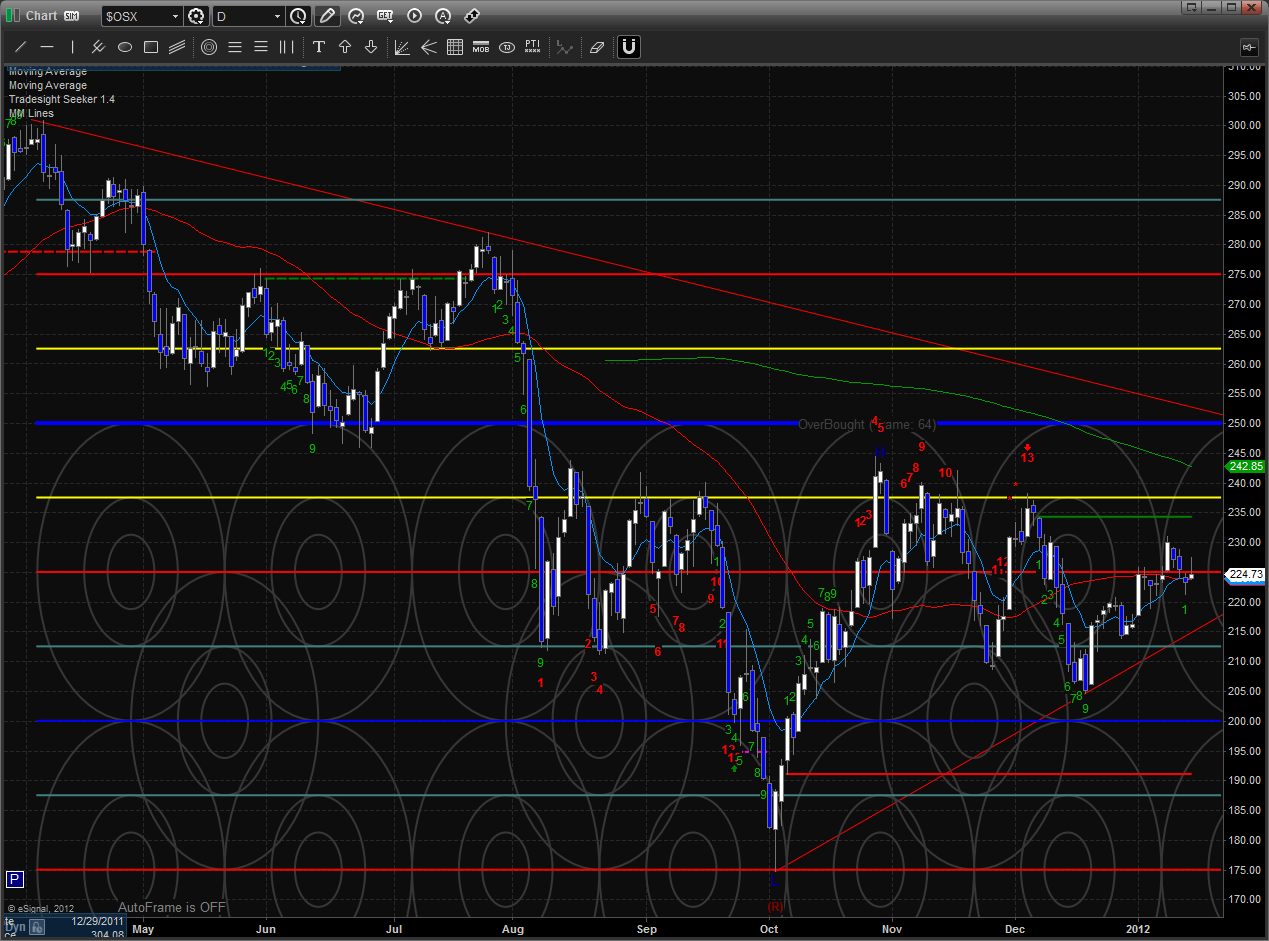Click the Tradesight Seeker 1.4 study label
Viewport: 1269px width, 941px height.
tap(62, 99)
